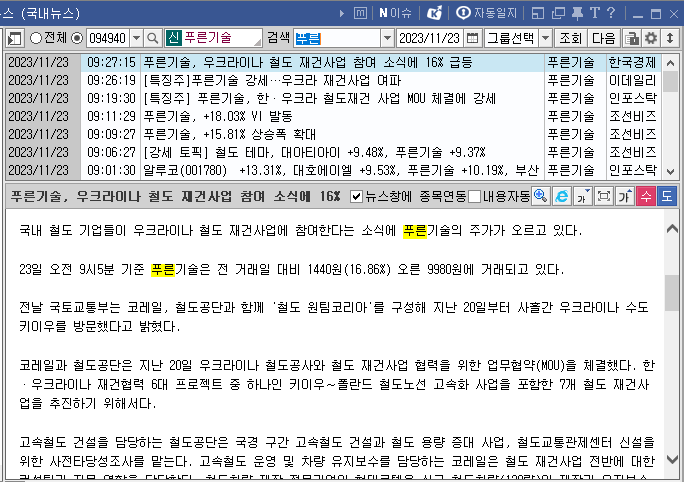Click the search keyword field containing 푸른
Viewport: 684px width, 482px height.
click(337, 38)
